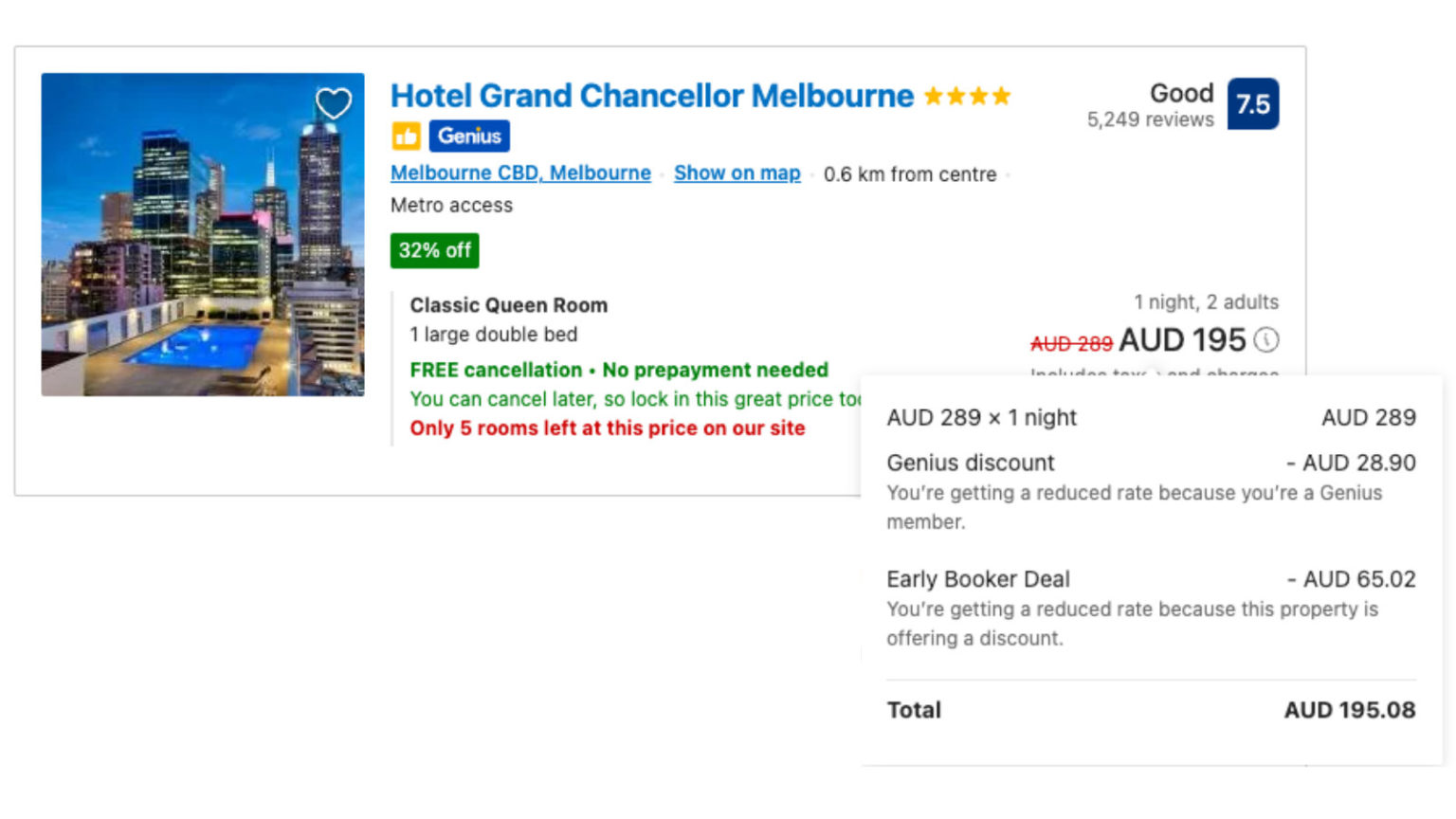The width and height of the screenshot is (1456, 819).
Task: Open Hotel Grand Chancellor Melbourne title link
Action: [652, 96]
